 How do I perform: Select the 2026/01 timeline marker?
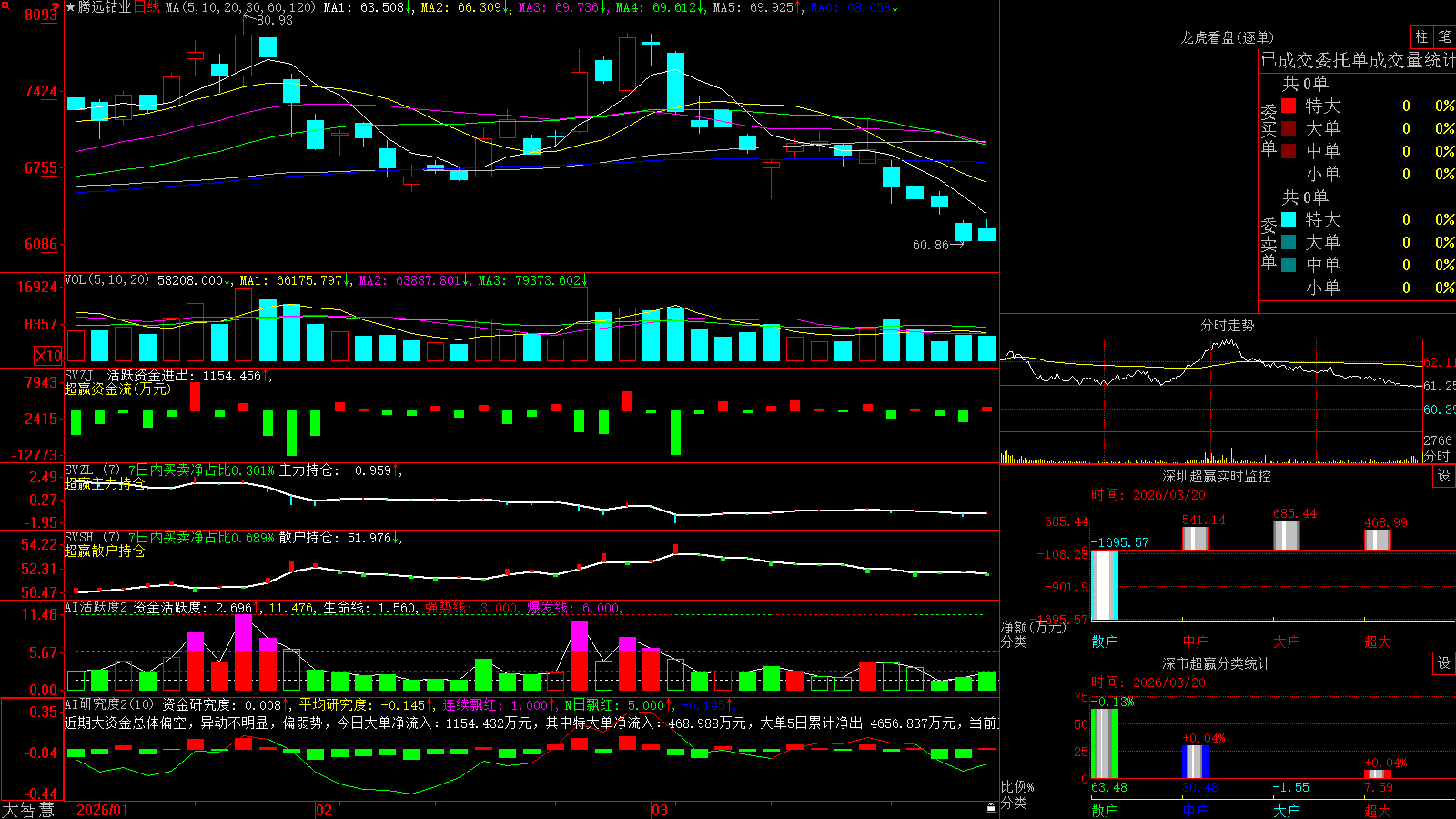pyautogui.click(x=103, y=810)
